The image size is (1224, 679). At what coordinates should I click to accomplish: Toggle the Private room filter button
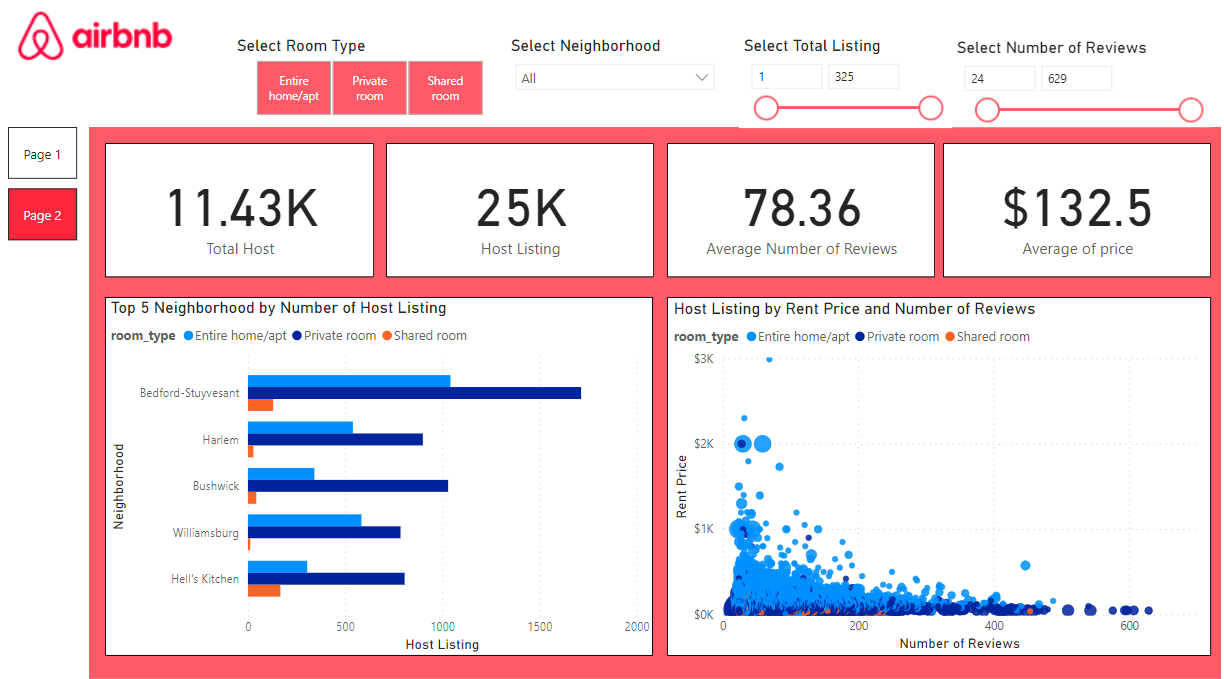click(x=369, y=88)
